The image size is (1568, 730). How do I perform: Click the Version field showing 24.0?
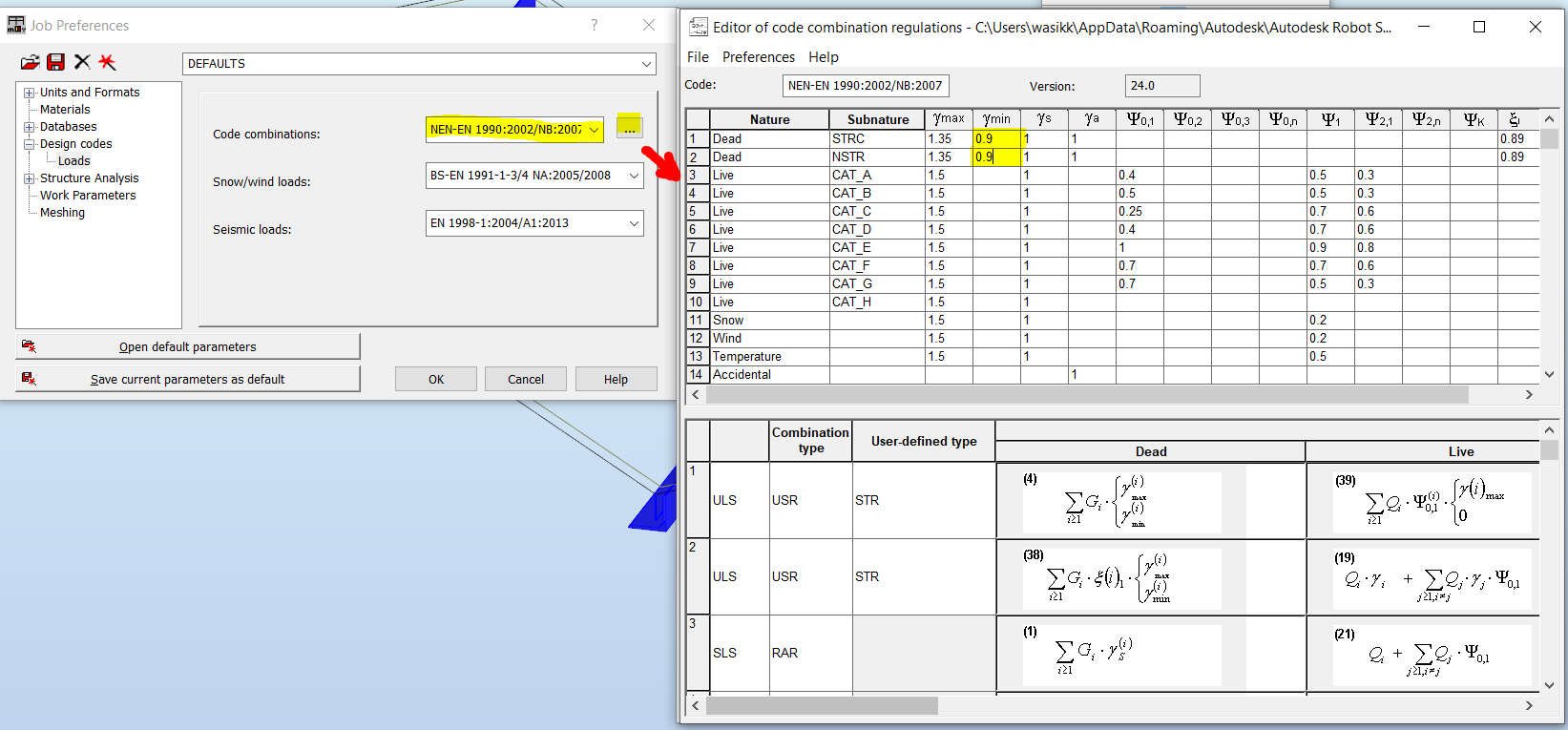coord(1162,86)
